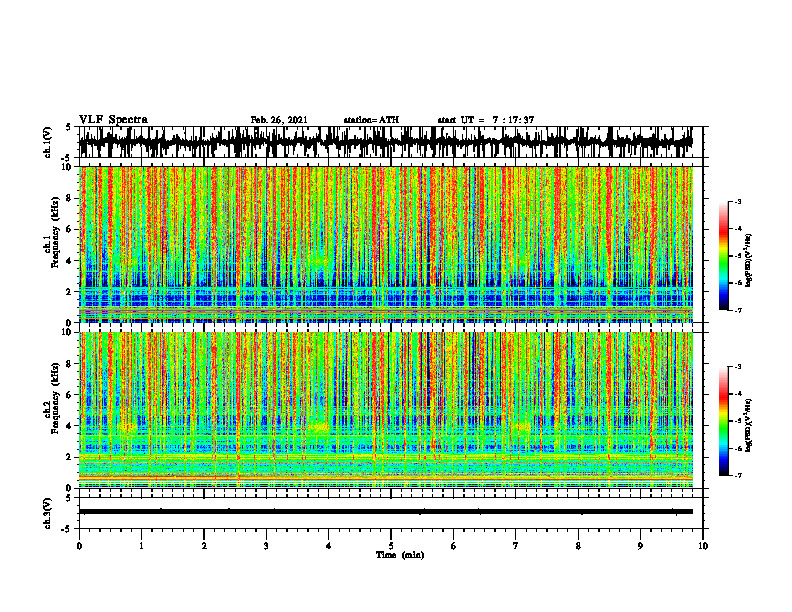Click the ch.1 color bar "log(PSD)" label
The width and height of the screenshot is (792, 612).
point(749,261)
